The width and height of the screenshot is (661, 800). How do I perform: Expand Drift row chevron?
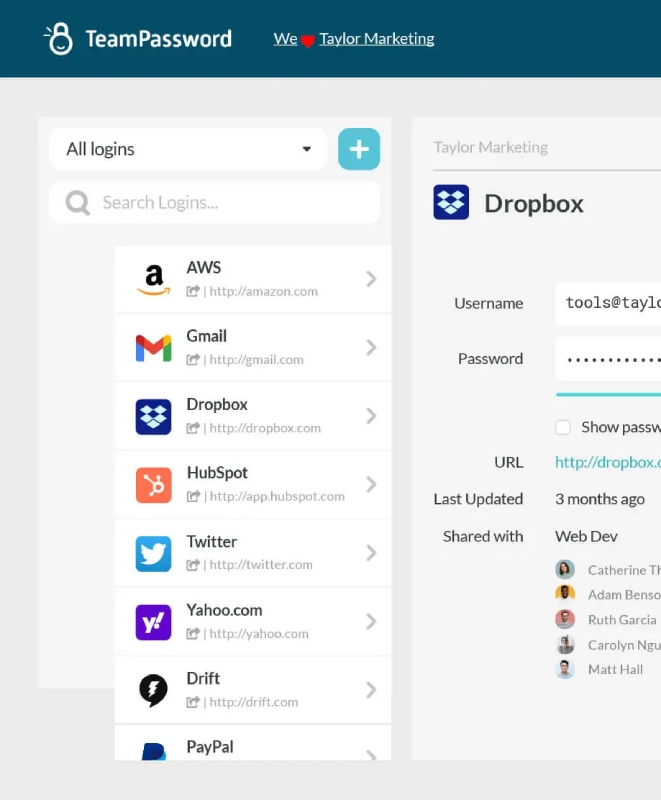tap(371, 690)
